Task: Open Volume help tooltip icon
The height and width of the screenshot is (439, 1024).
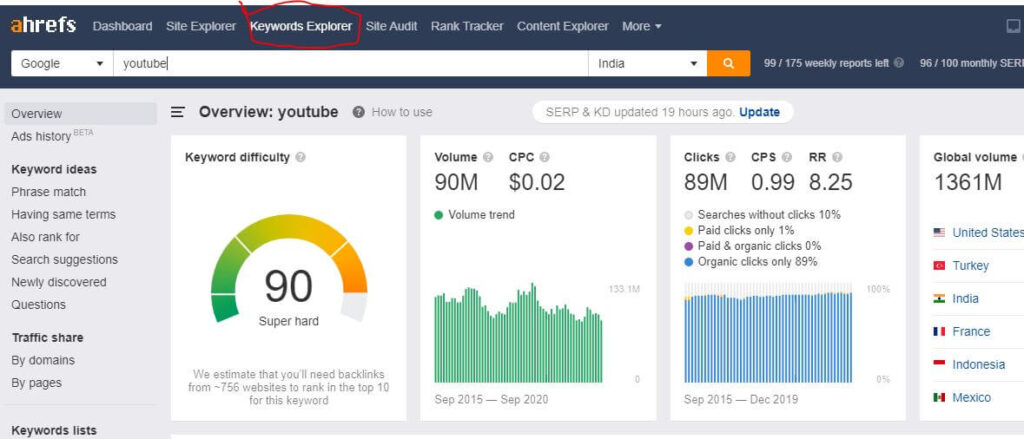Action: [488, 157]
